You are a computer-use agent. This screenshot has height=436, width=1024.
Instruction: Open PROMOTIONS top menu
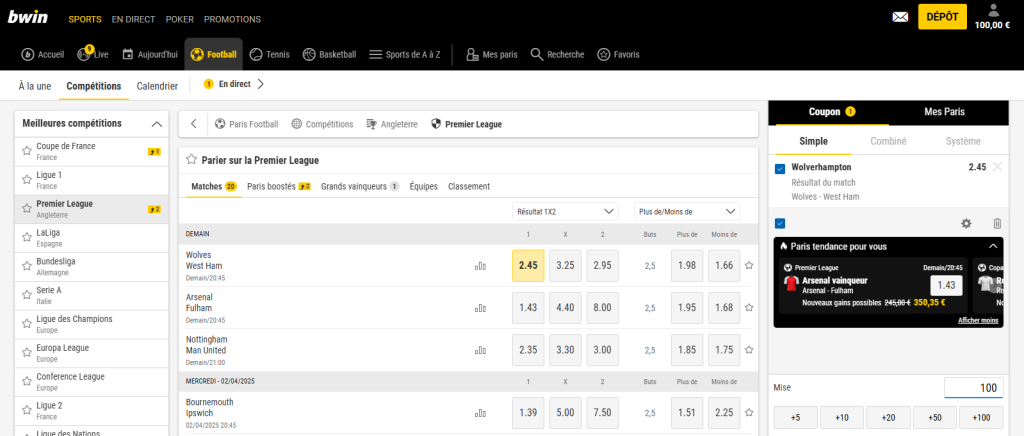(x=232, y=19)
